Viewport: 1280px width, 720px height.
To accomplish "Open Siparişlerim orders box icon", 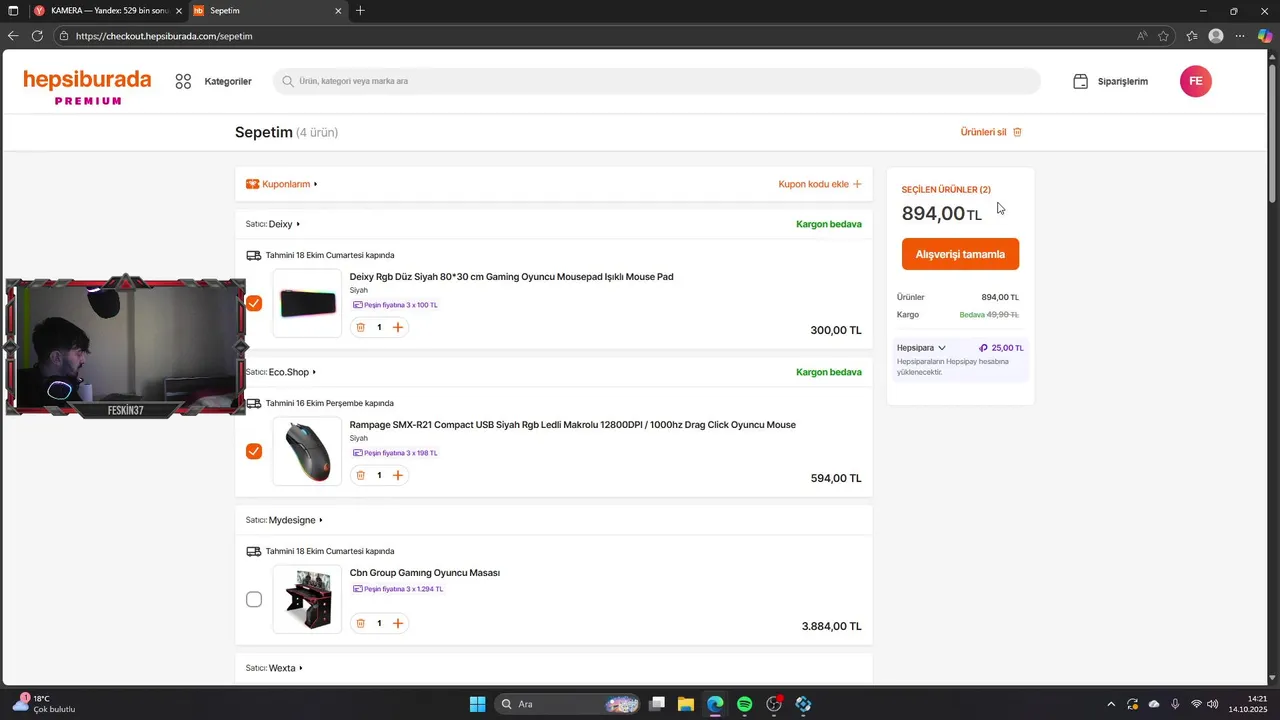I will (1080, 82).
